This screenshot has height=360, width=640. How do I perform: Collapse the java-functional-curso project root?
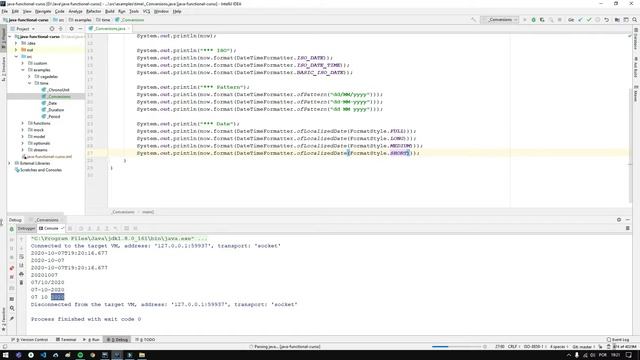[x=10, y=36]
